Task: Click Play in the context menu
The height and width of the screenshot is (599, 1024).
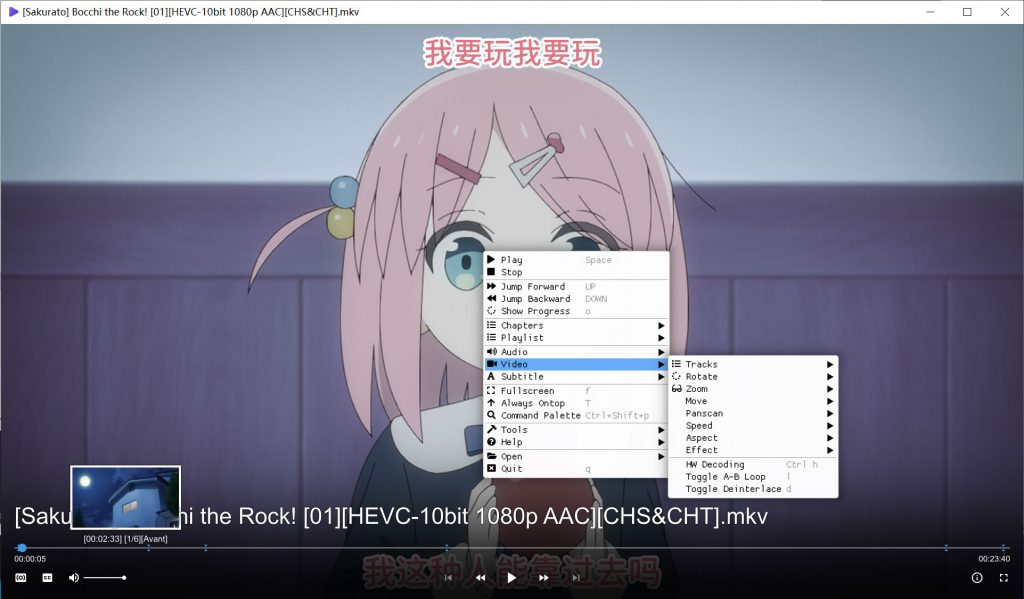Action: point(576,260)
